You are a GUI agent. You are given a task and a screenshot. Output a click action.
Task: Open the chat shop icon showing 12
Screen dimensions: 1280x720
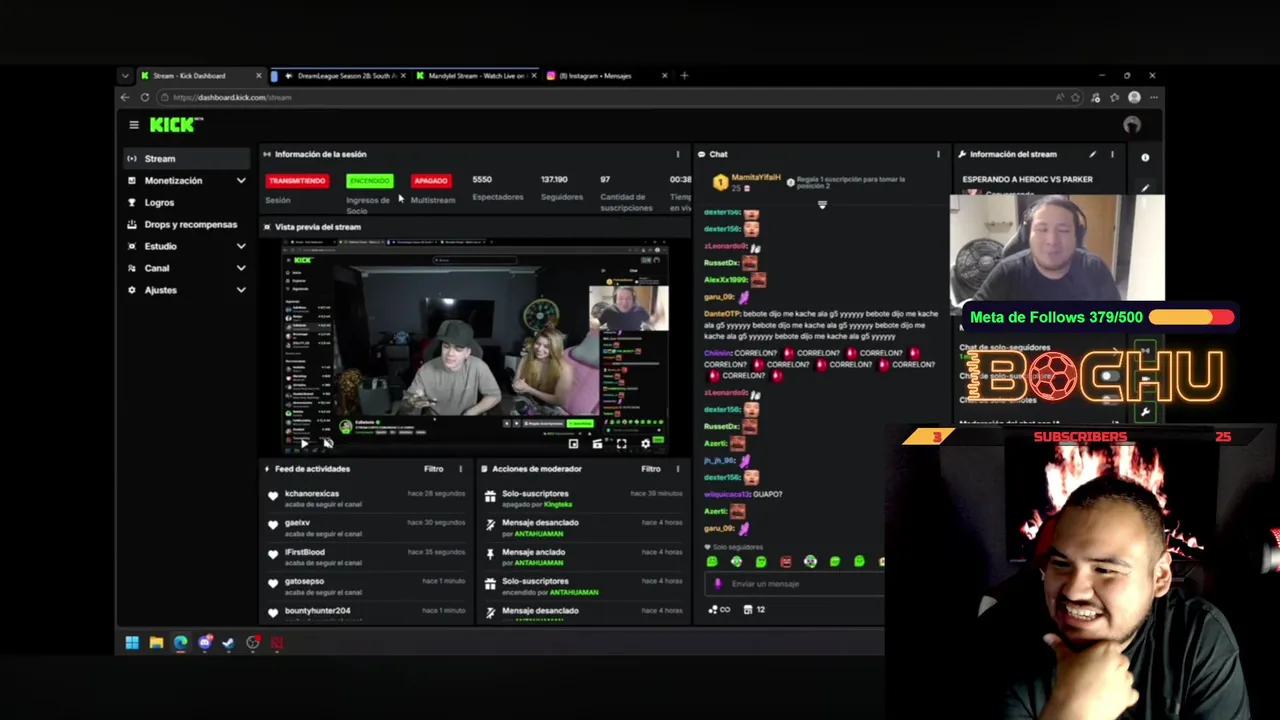(754, 609)
